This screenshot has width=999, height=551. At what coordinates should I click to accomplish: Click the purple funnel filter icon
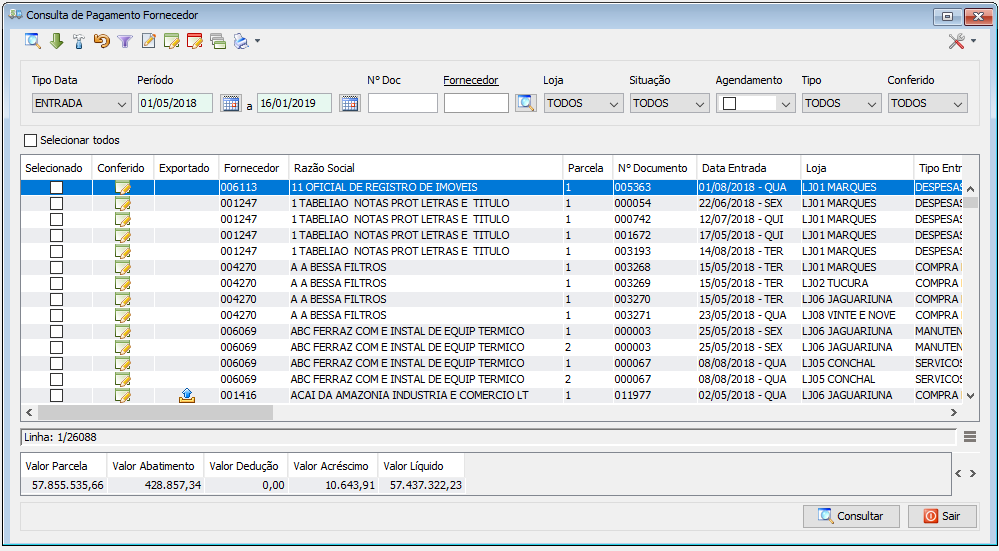(125, 41)
